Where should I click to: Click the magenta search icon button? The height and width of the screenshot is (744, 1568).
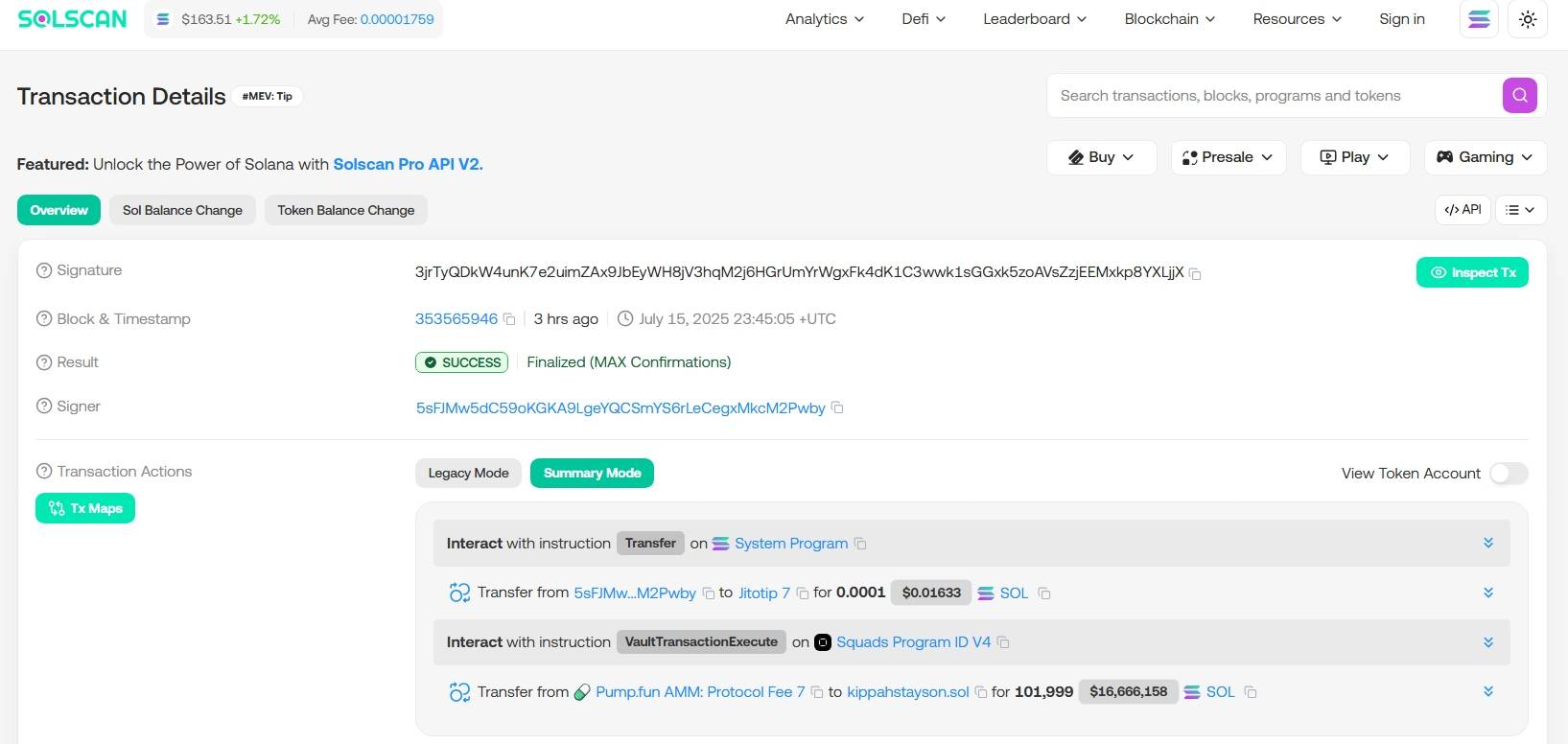(1519, 96)
